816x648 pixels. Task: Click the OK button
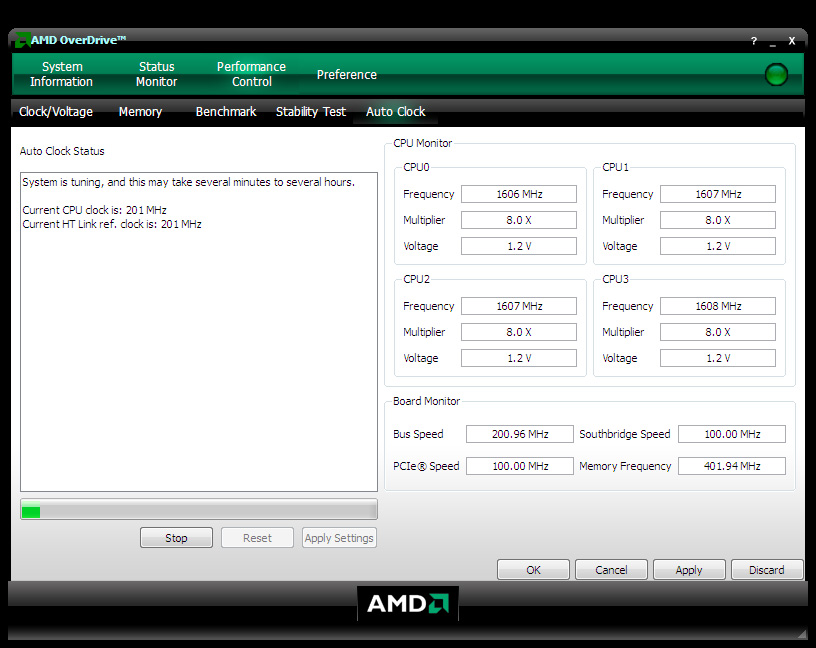(534, 570)
